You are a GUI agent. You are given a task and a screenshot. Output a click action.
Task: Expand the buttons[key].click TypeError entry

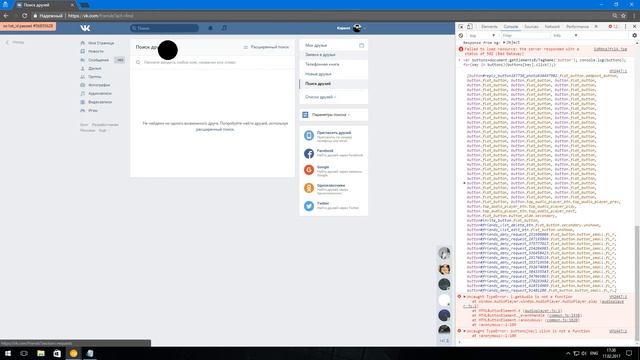pos(464,331)
